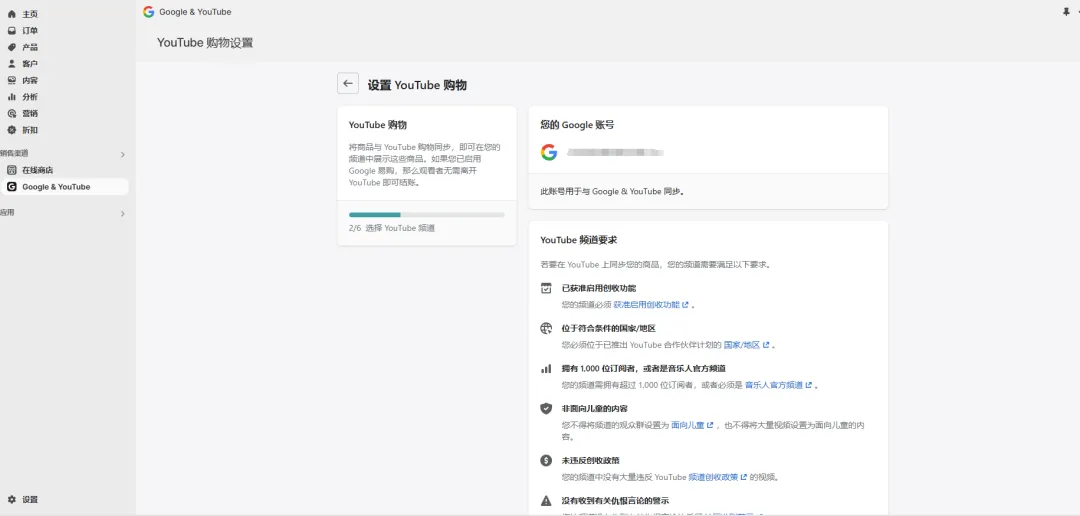Image resolution: width=1080 pixels, height=516 pixels.
Task: Click the YouTube 频道要求 heading
Action: tap(579, 240)
